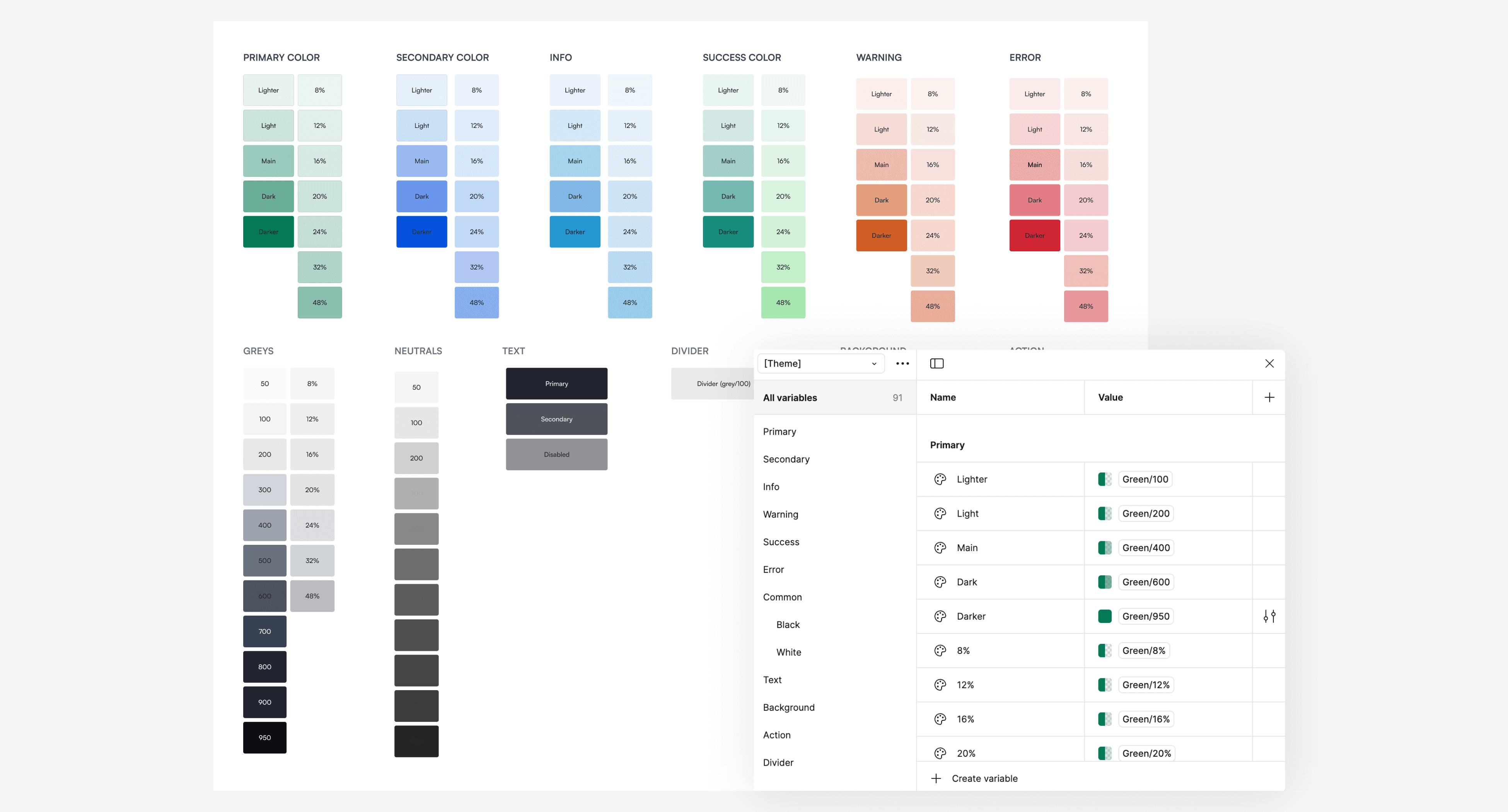Open the [Theme] collection dropdown
This screenshot has height=812, width=1508.
click(820, 363)
